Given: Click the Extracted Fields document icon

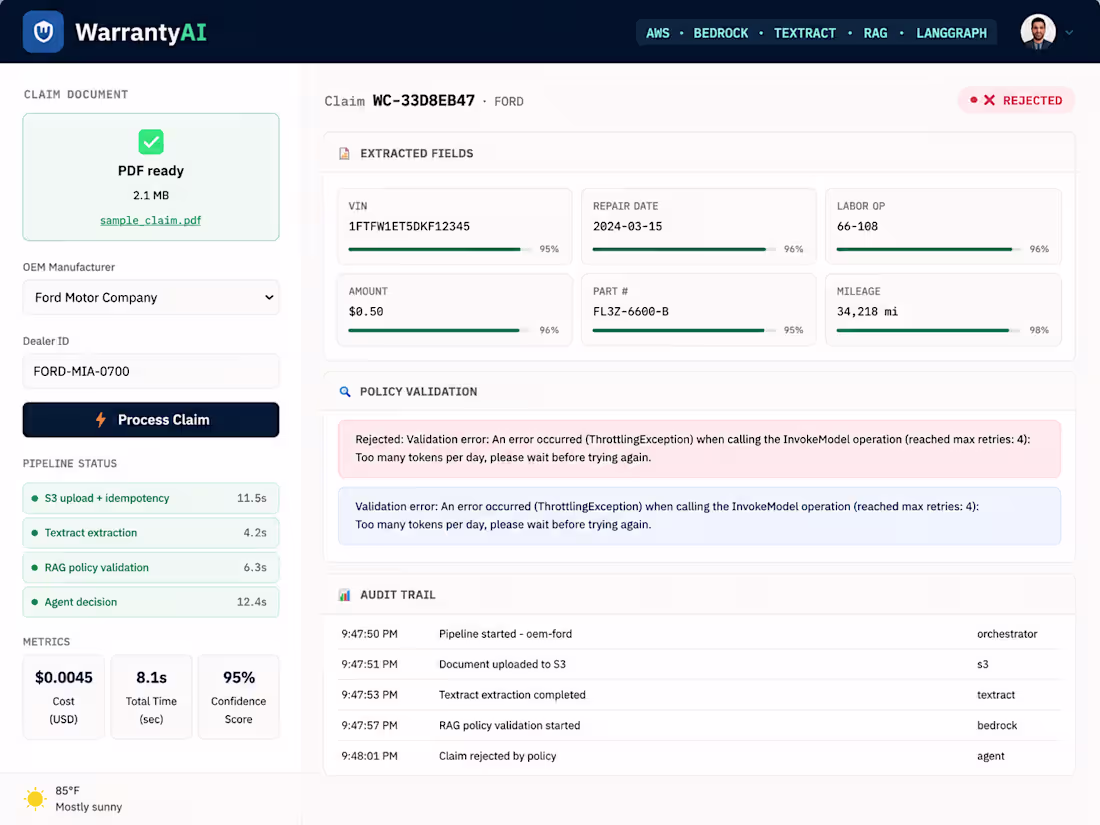Looking at the screenshot, I should pos(344,154).
